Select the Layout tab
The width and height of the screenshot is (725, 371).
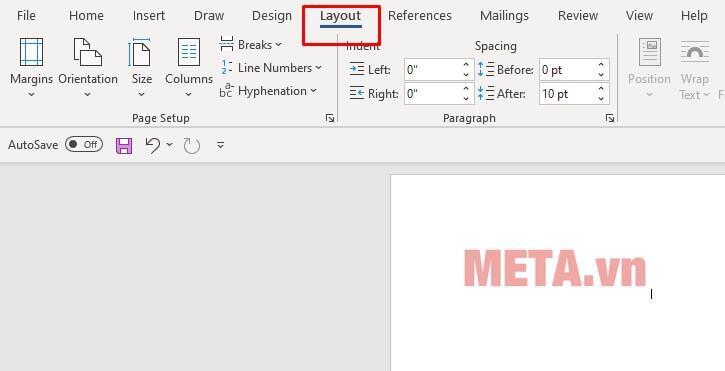pyautogui.click(x=341, y=17)
